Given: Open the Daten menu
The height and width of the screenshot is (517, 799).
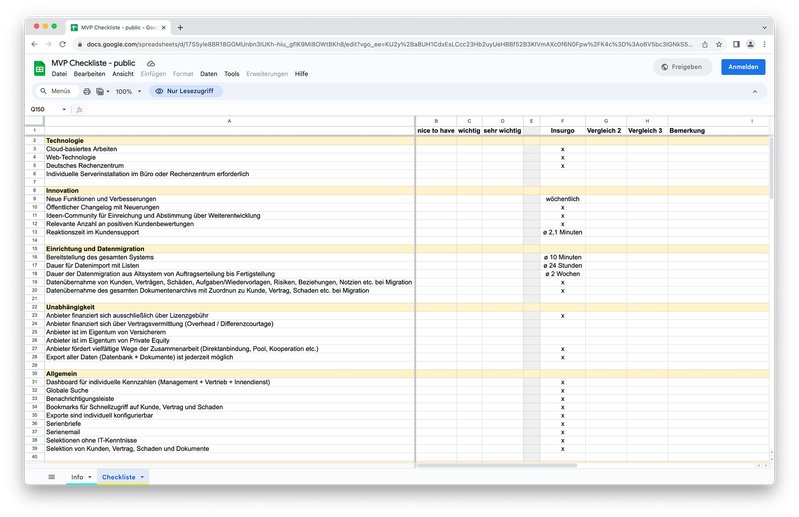Looking at the screenshot, I should 208,74.
